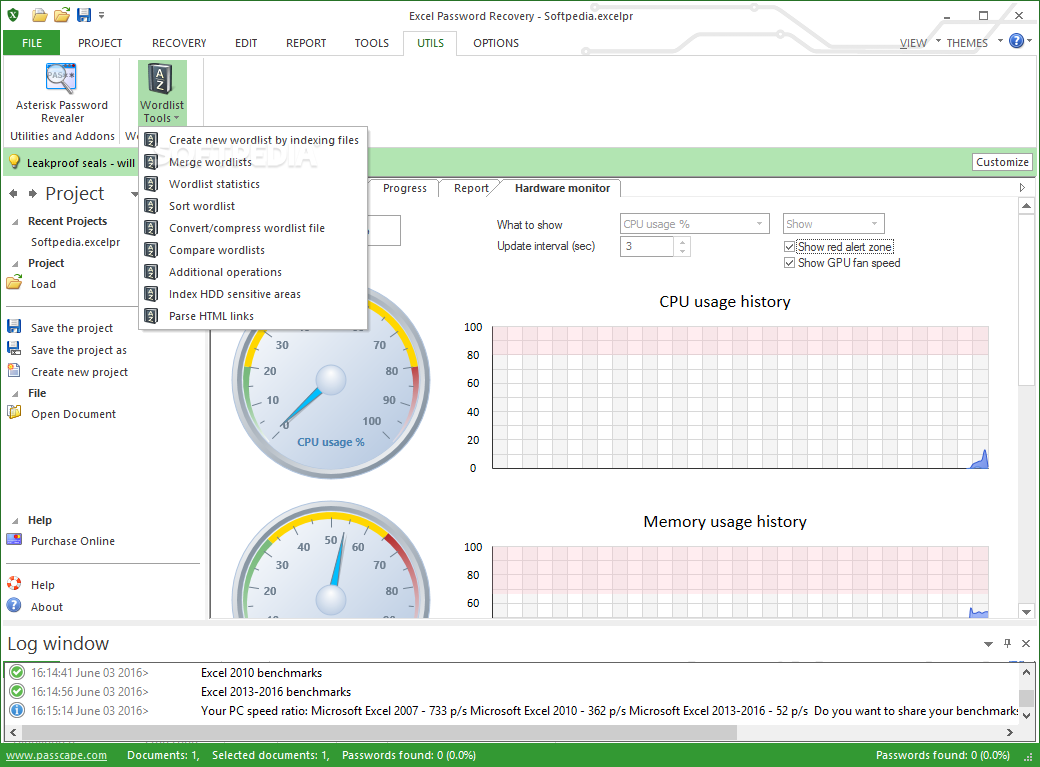
Task: Collapse the Recent Projects section
Action: [15, 222]
